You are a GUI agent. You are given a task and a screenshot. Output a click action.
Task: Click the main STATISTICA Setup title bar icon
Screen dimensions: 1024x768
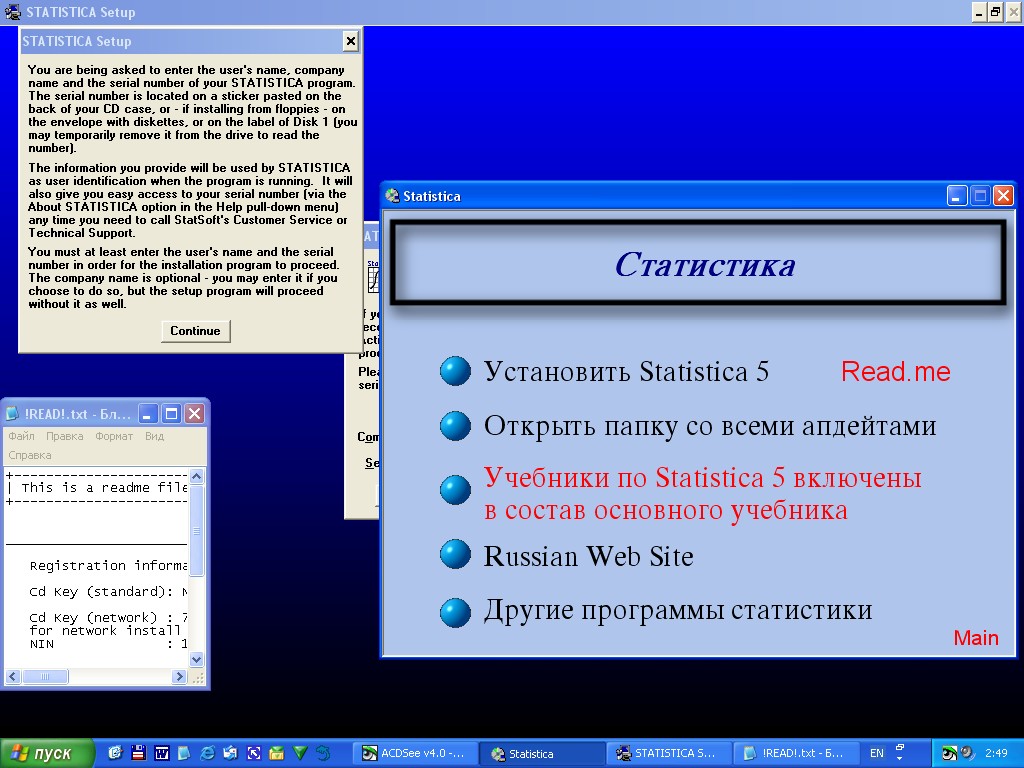[x=12, y=12]
